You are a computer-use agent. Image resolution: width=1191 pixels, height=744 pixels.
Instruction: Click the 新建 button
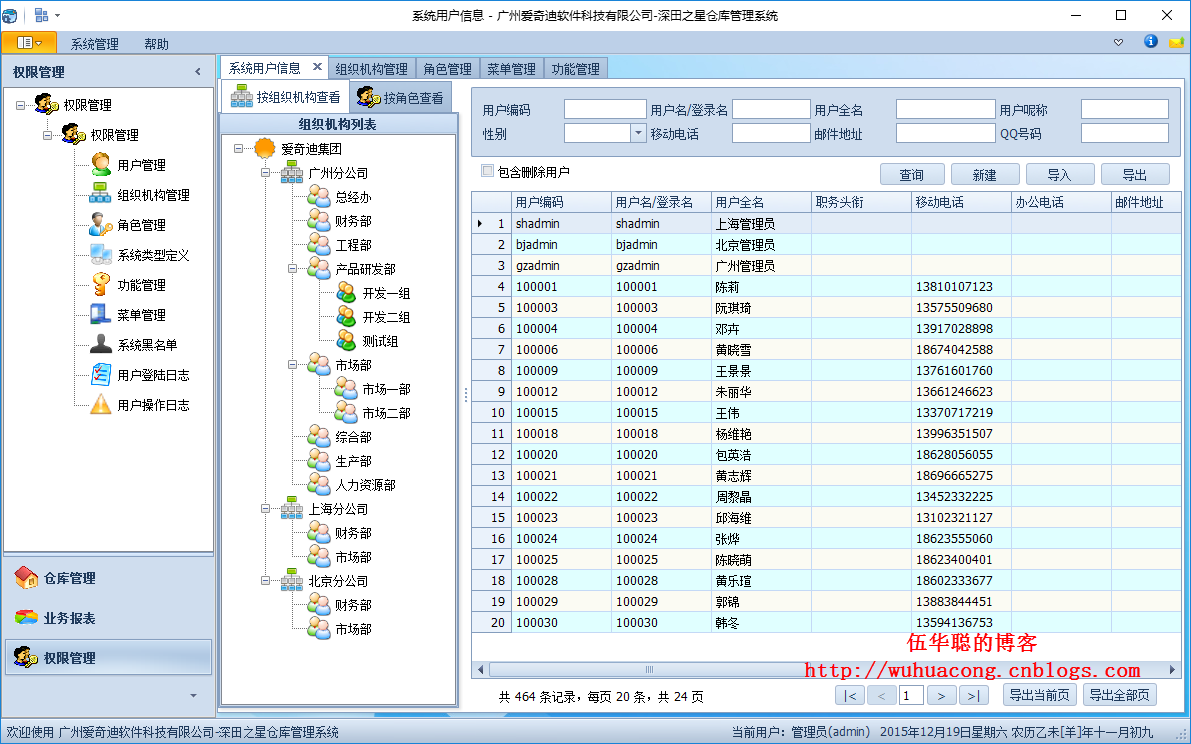point(984,175)
